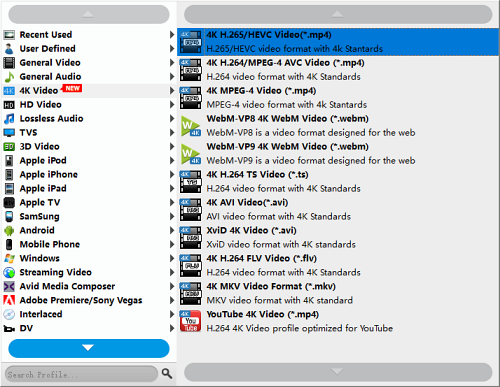Expand the Streaming Video submenu arrow
The height and width of the screenshot is (387, 500).
172,273
